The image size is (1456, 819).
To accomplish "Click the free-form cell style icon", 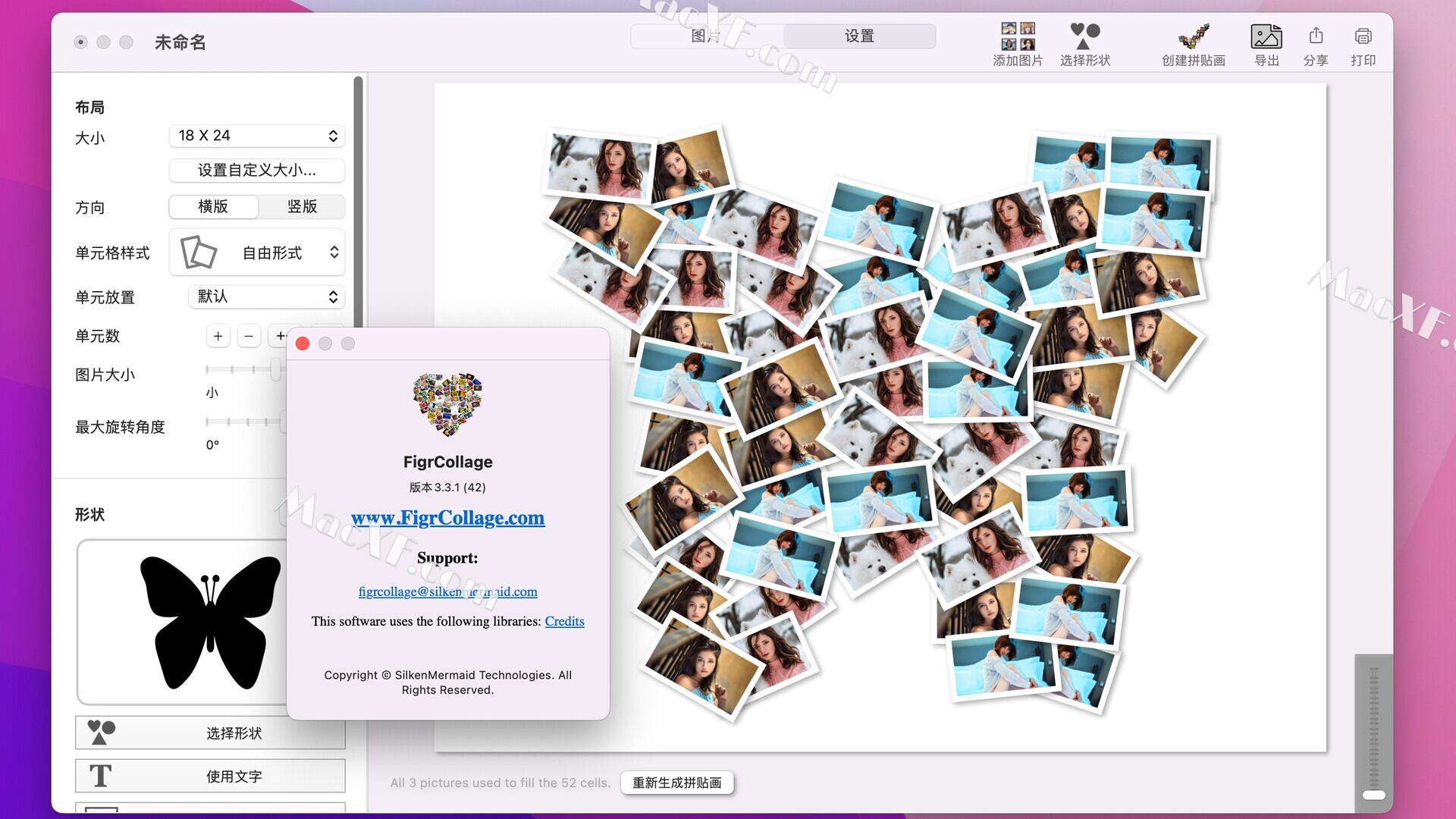I will point(199,253).
